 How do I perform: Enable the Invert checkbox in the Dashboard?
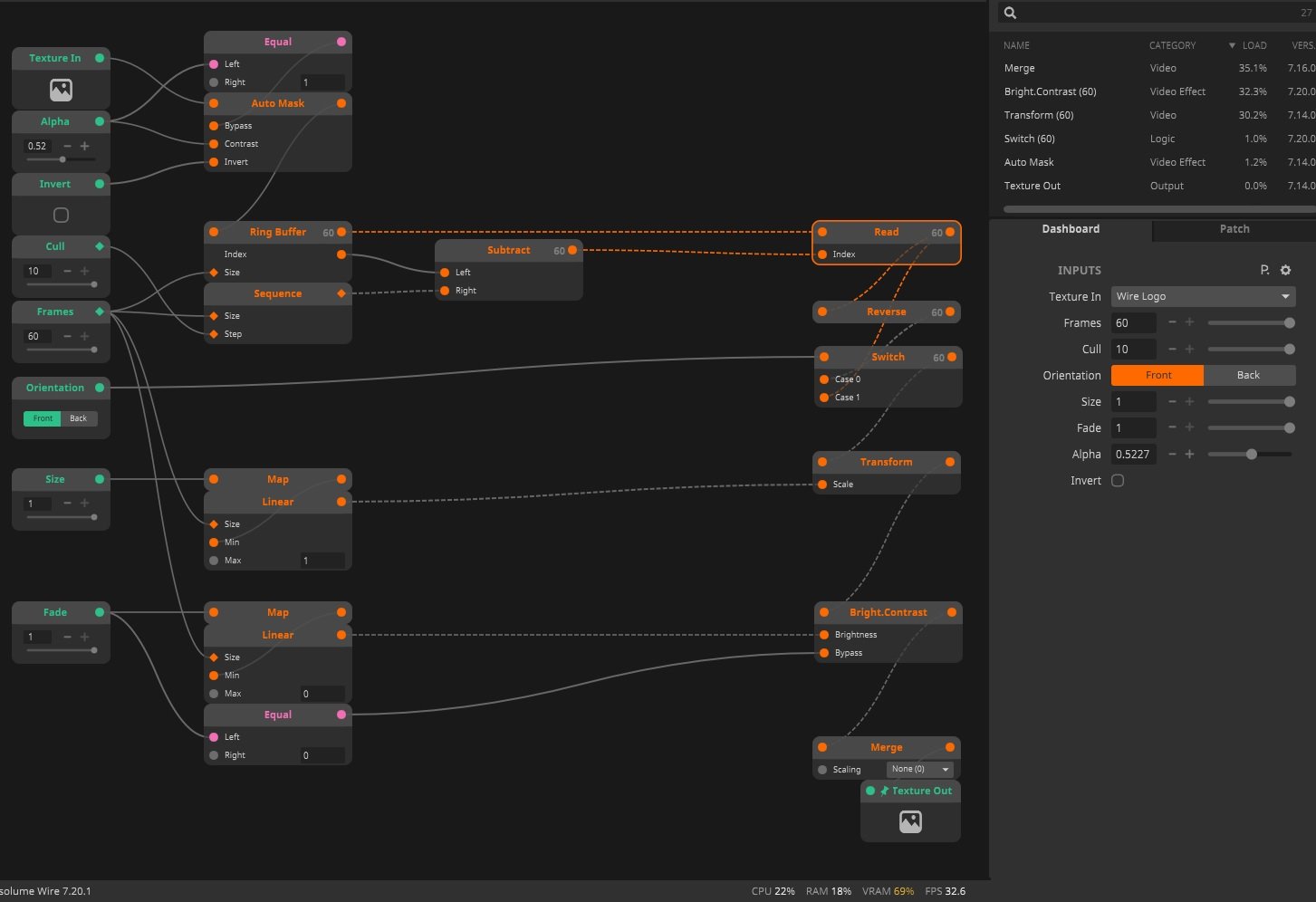click(1118, 481)
